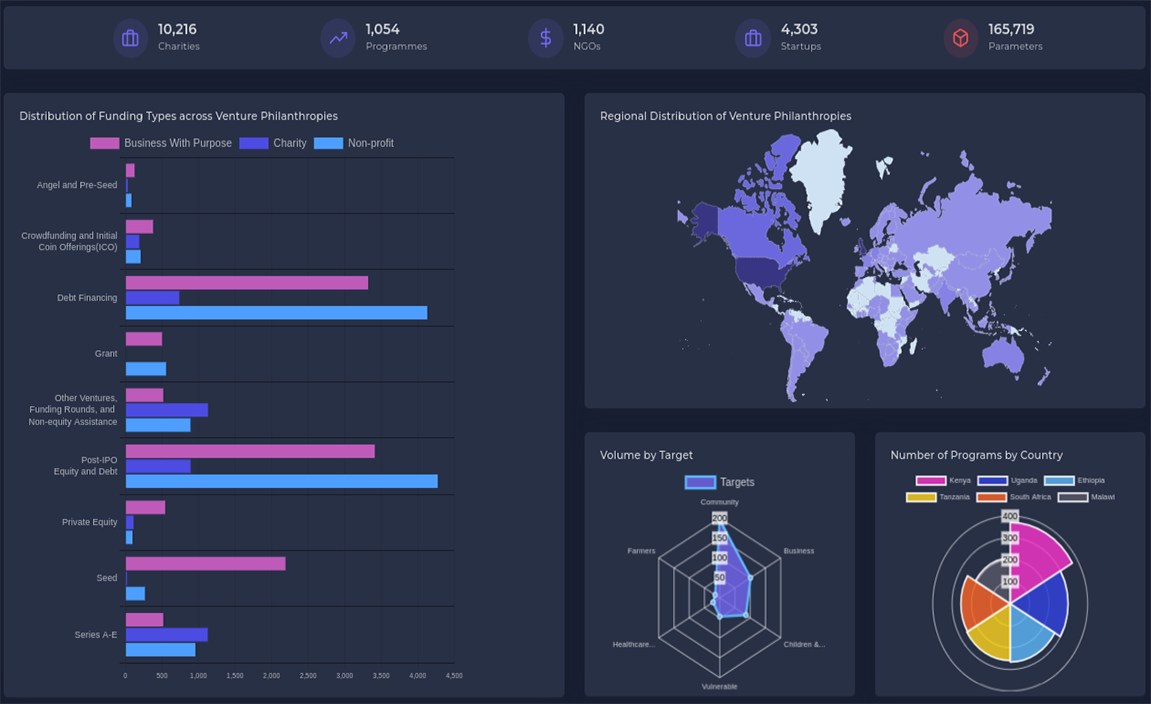Click the NGOs dollar sign icon
This screenshot has width=1151, height=704.
tap(545, 38)
